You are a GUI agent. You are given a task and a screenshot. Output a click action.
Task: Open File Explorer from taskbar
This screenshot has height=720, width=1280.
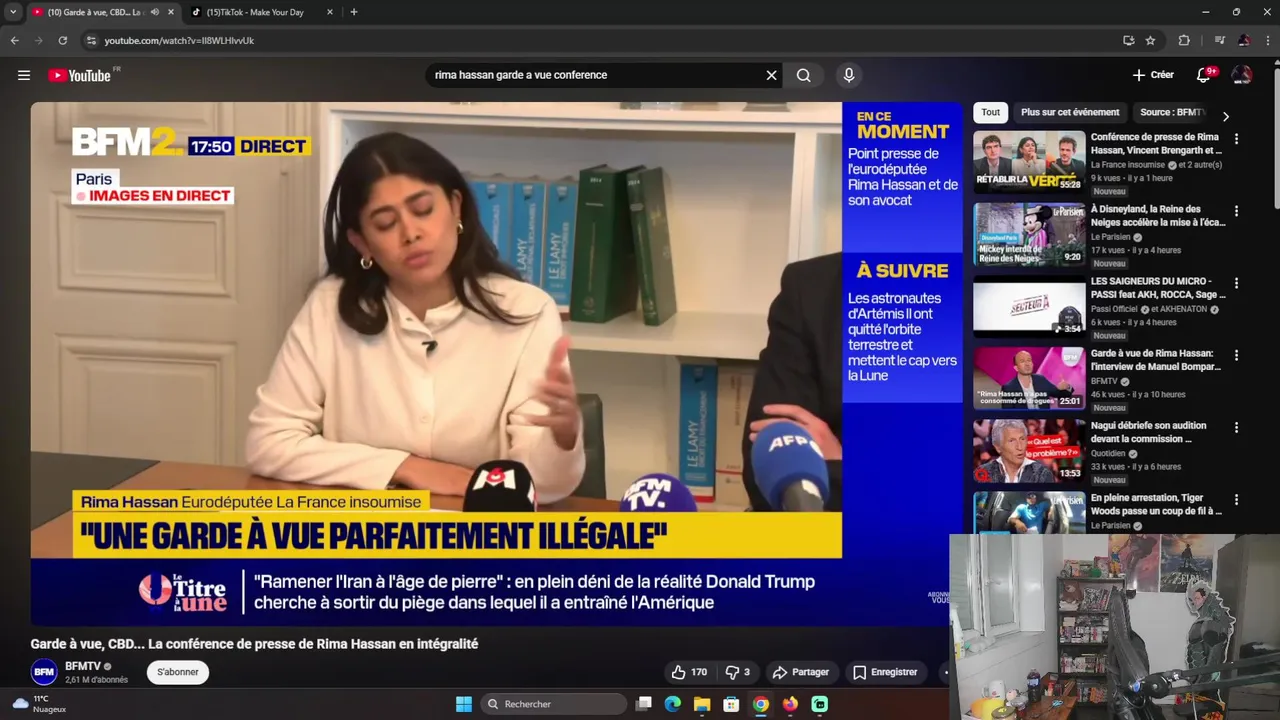point(702,704)
